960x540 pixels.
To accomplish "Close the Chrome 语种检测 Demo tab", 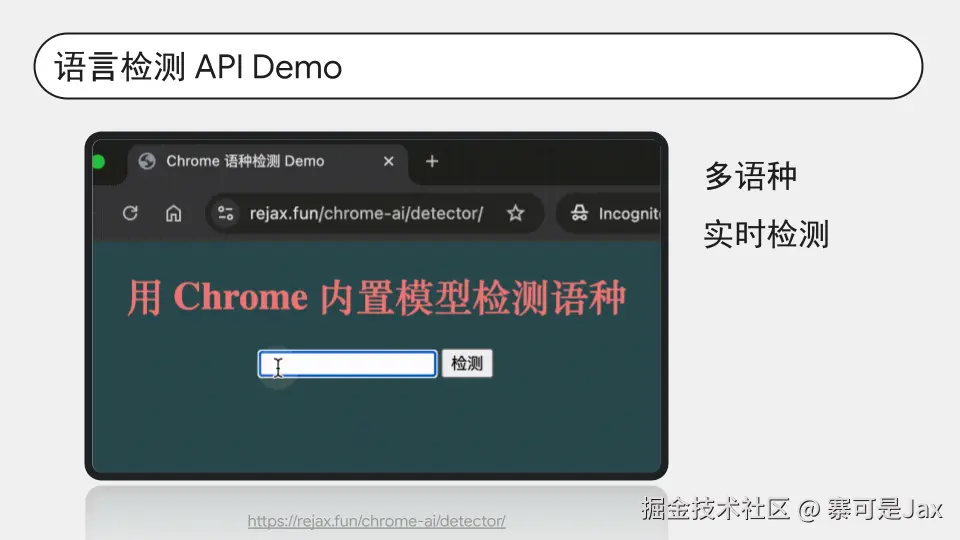I will [389, 161].
